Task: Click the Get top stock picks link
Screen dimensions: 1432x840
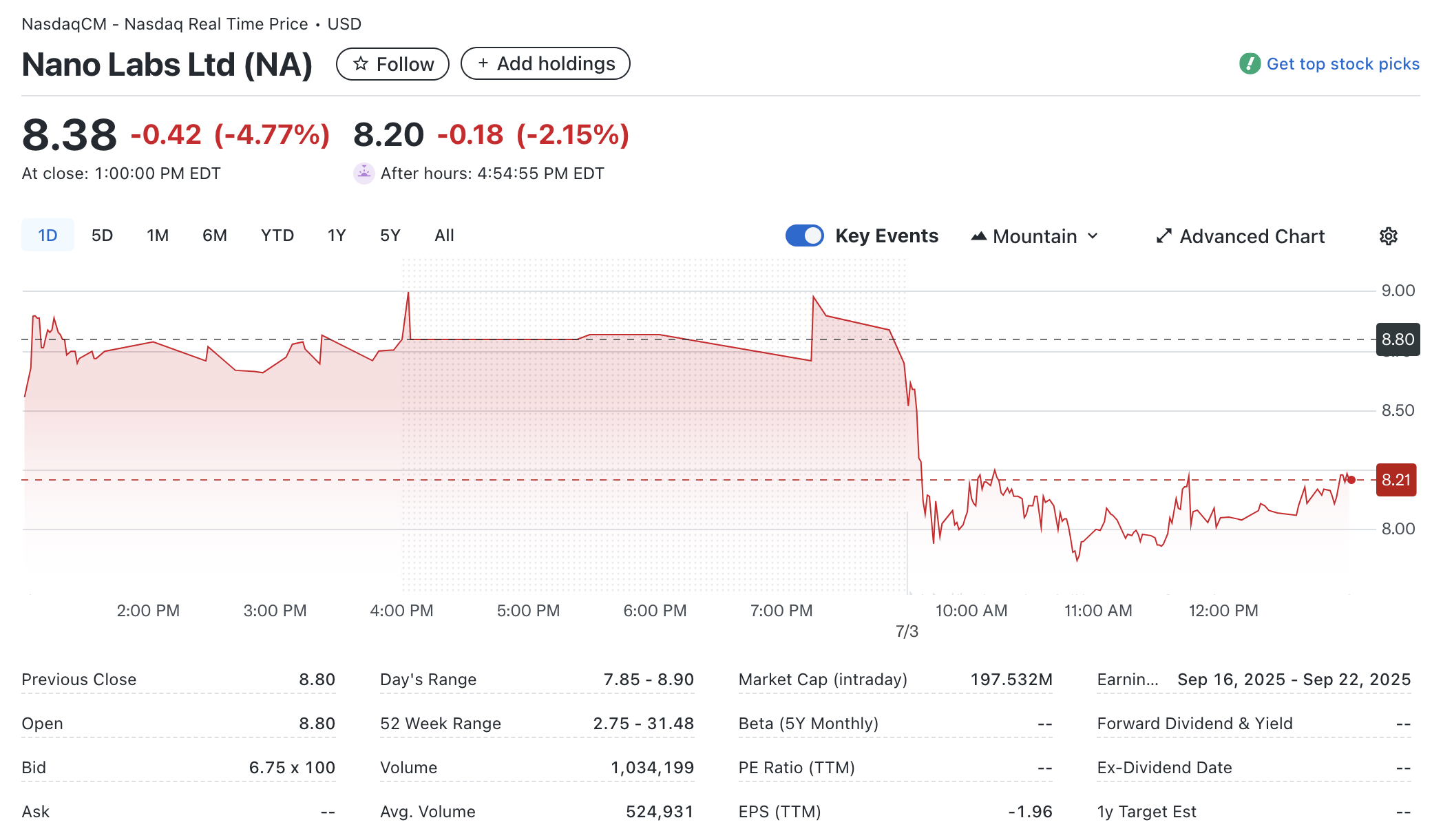Action: click(x=1343, y=63)
